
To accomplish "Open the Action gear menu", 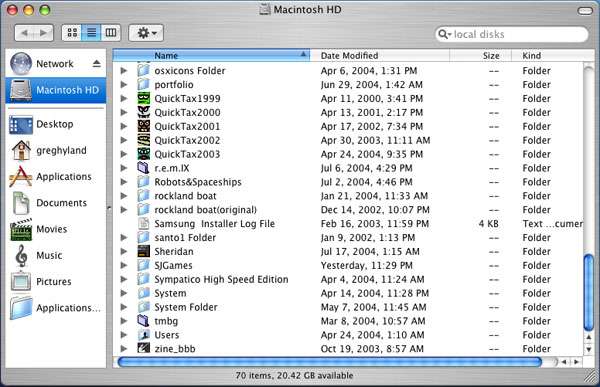I will 146,33.
